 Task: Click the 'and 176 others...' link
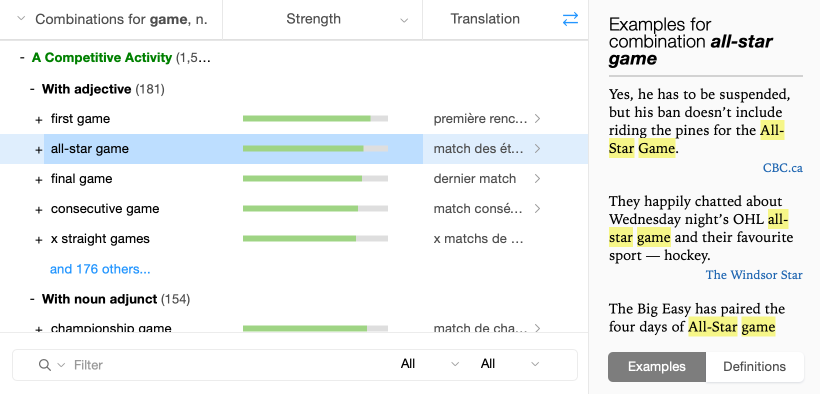pos(100,269)
